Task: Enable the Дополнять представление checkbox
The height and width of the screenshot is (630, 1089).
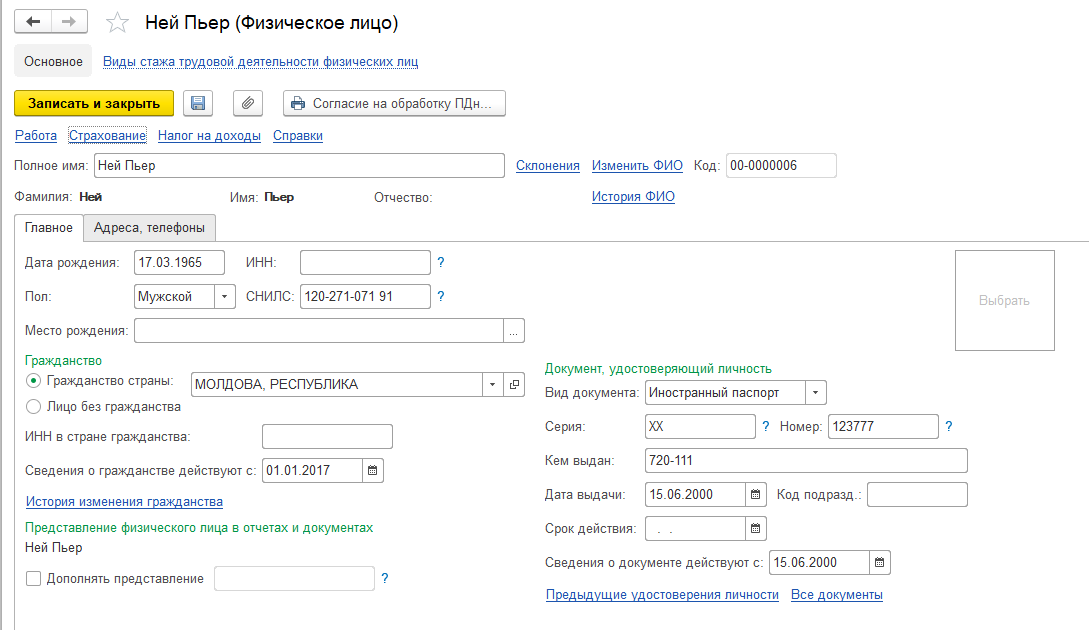Action: coord(34,578)
